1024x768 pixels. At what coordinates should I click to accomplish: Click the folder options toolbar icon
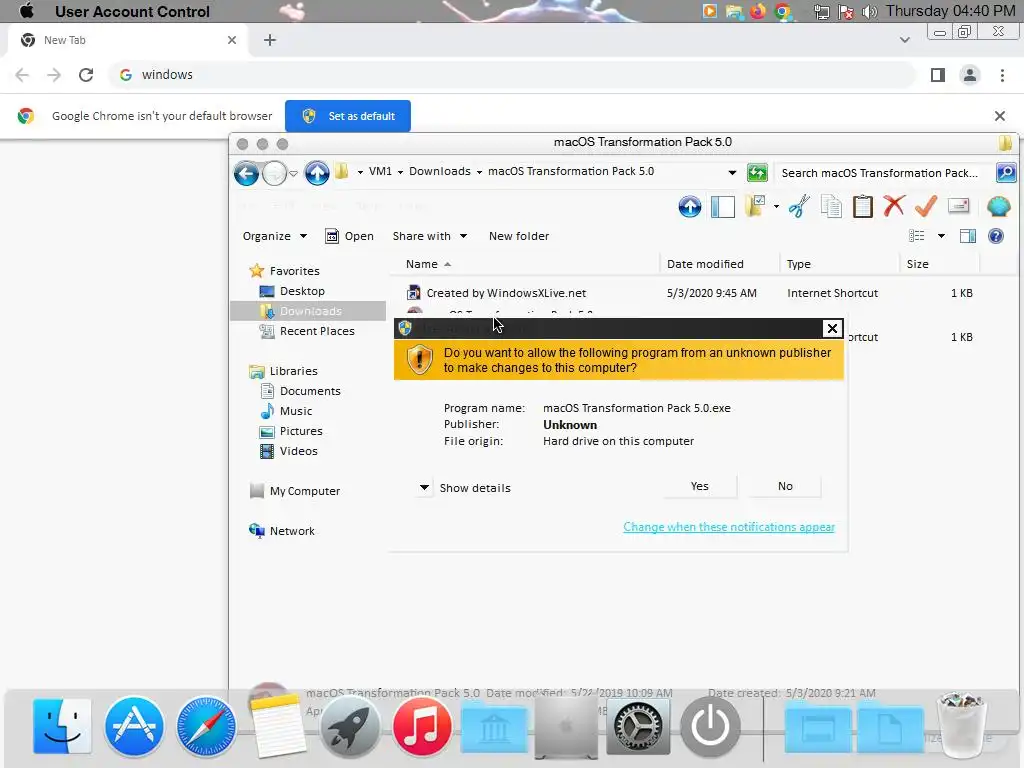point(756,206)
